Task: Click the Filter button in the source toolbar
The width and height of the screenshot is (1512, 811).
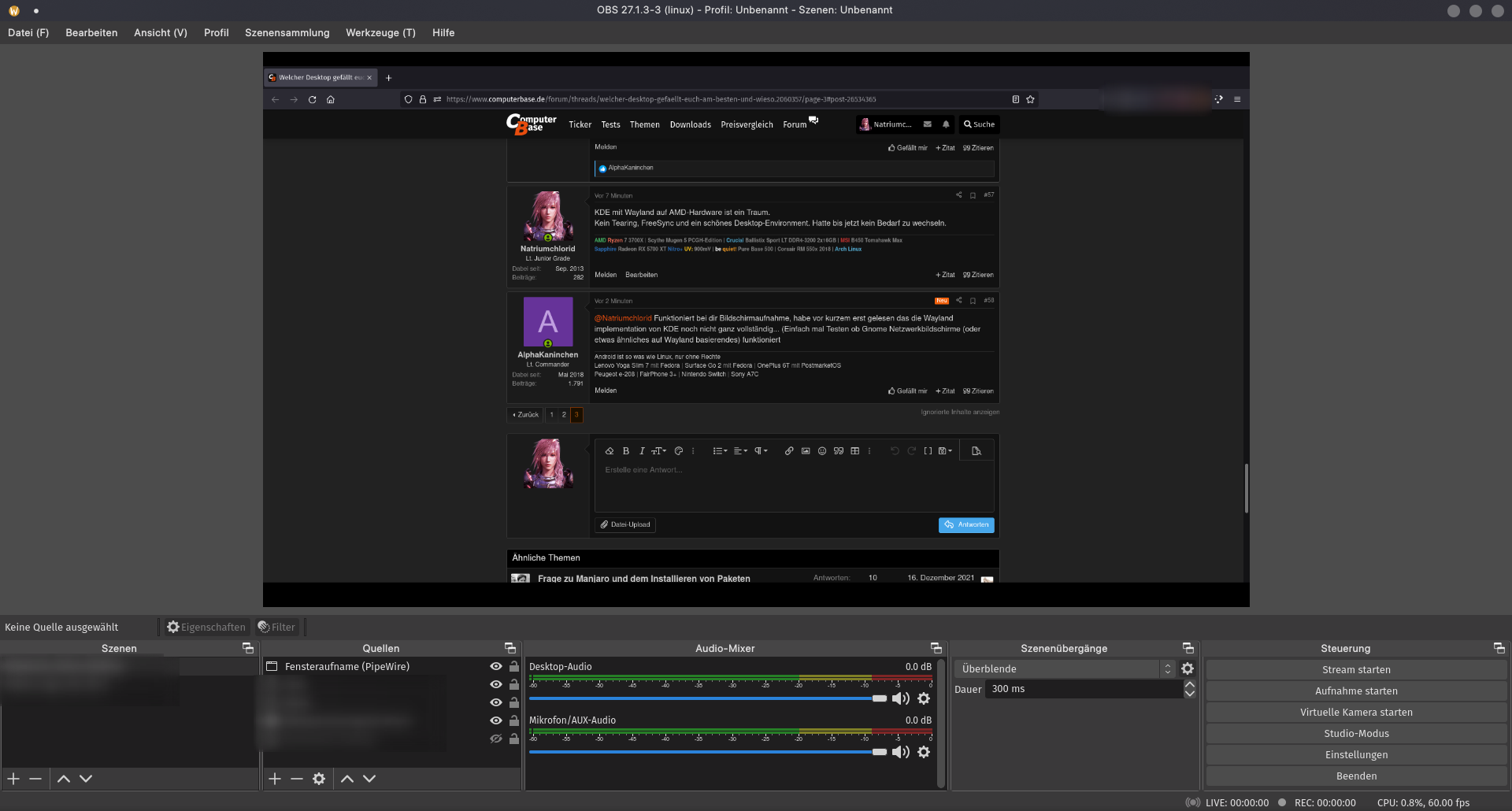Action: [x=276, y=627]
